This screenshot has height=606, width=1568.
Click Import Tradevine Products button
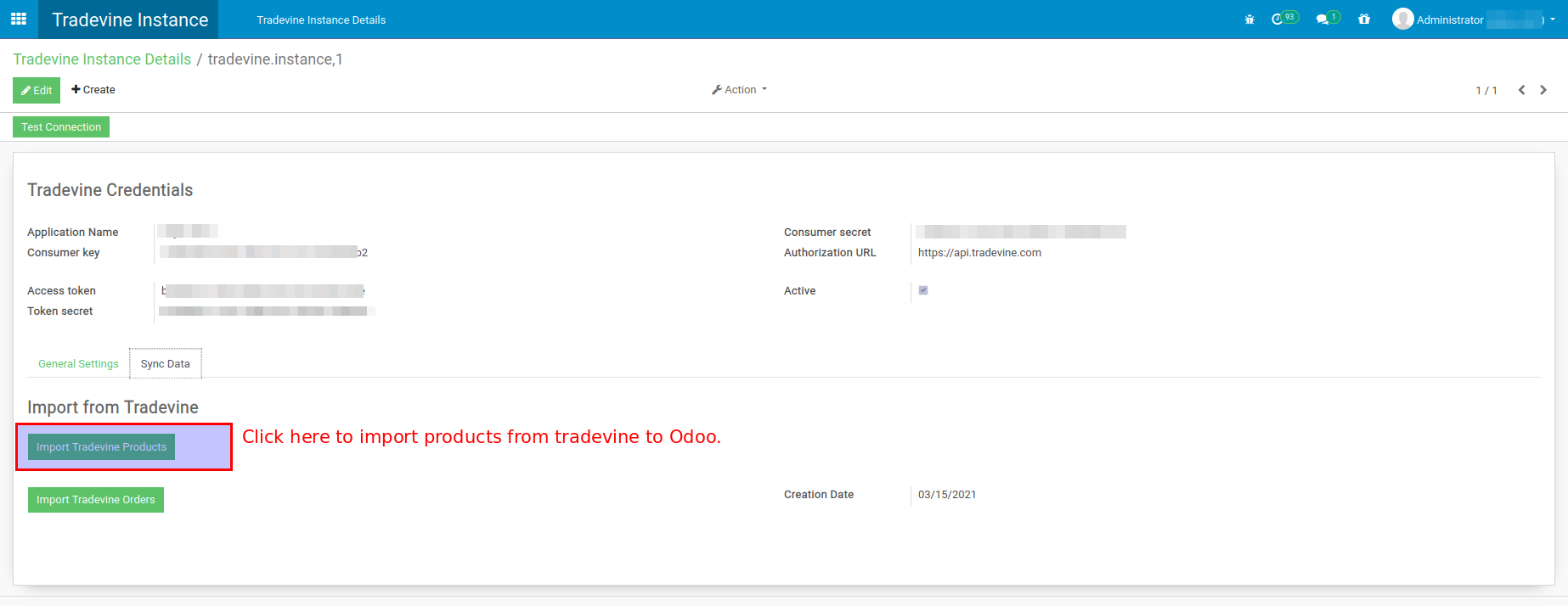101,447
